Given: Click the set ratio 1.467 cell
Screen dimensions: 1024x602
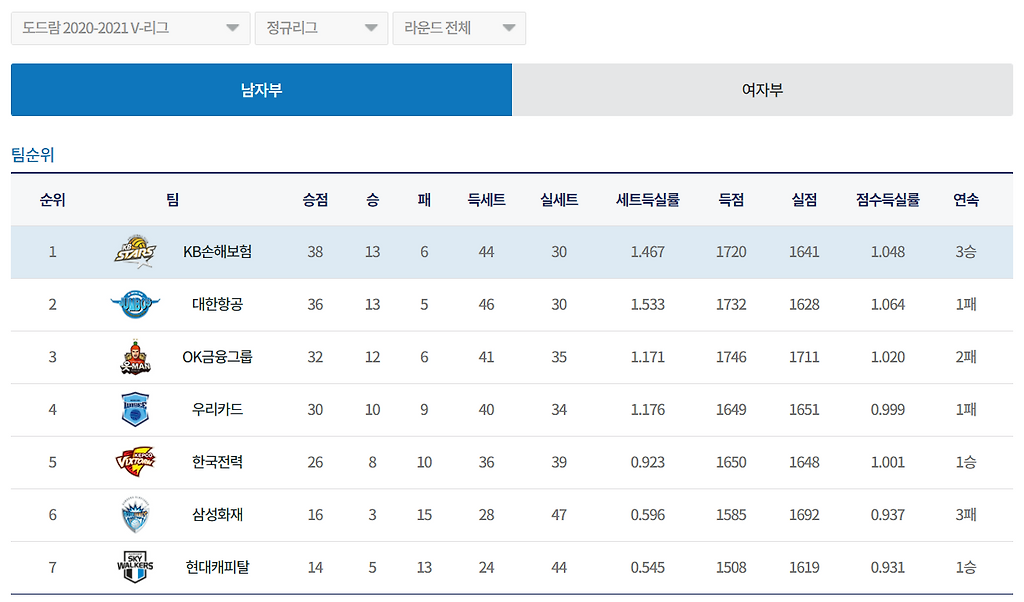Looking at the screenshot, I should coord(648,252).
